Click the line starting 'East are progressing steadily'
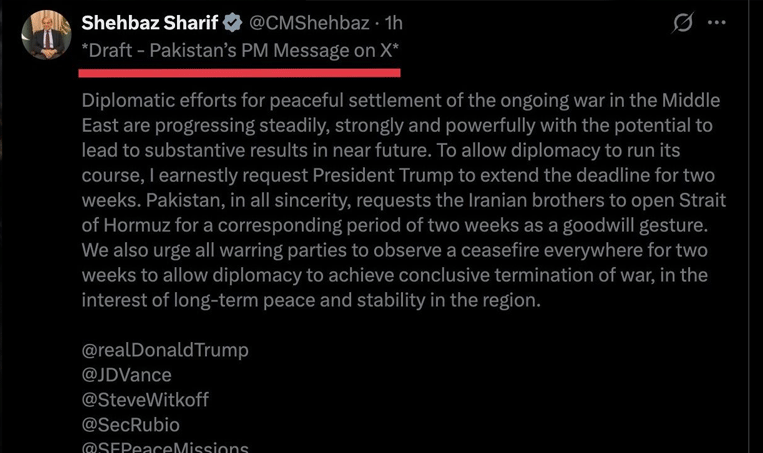Viewport: 763px width, 453px height. (400, 127)
